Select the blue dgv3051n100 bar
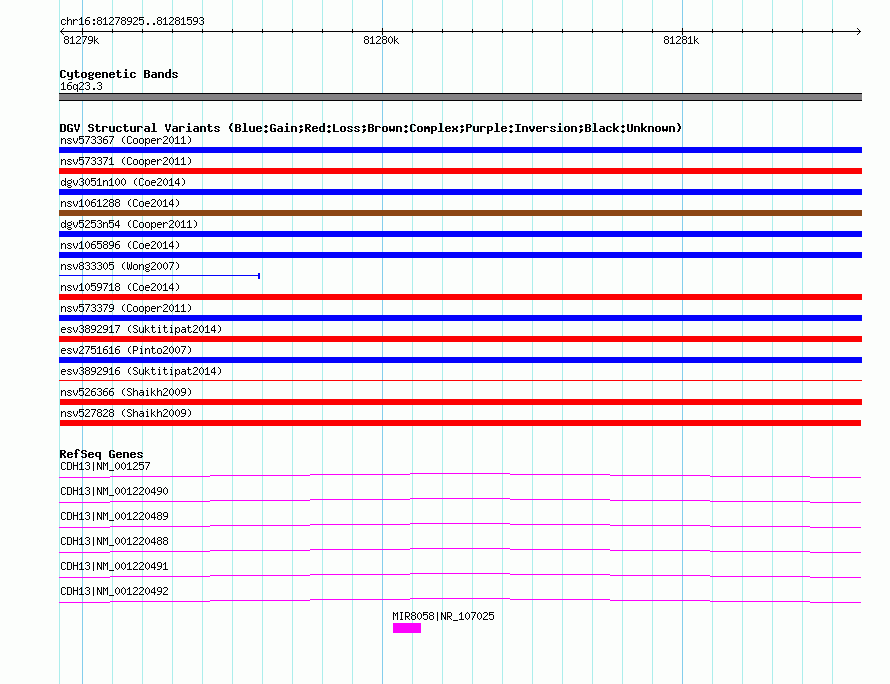 point(460,192)
